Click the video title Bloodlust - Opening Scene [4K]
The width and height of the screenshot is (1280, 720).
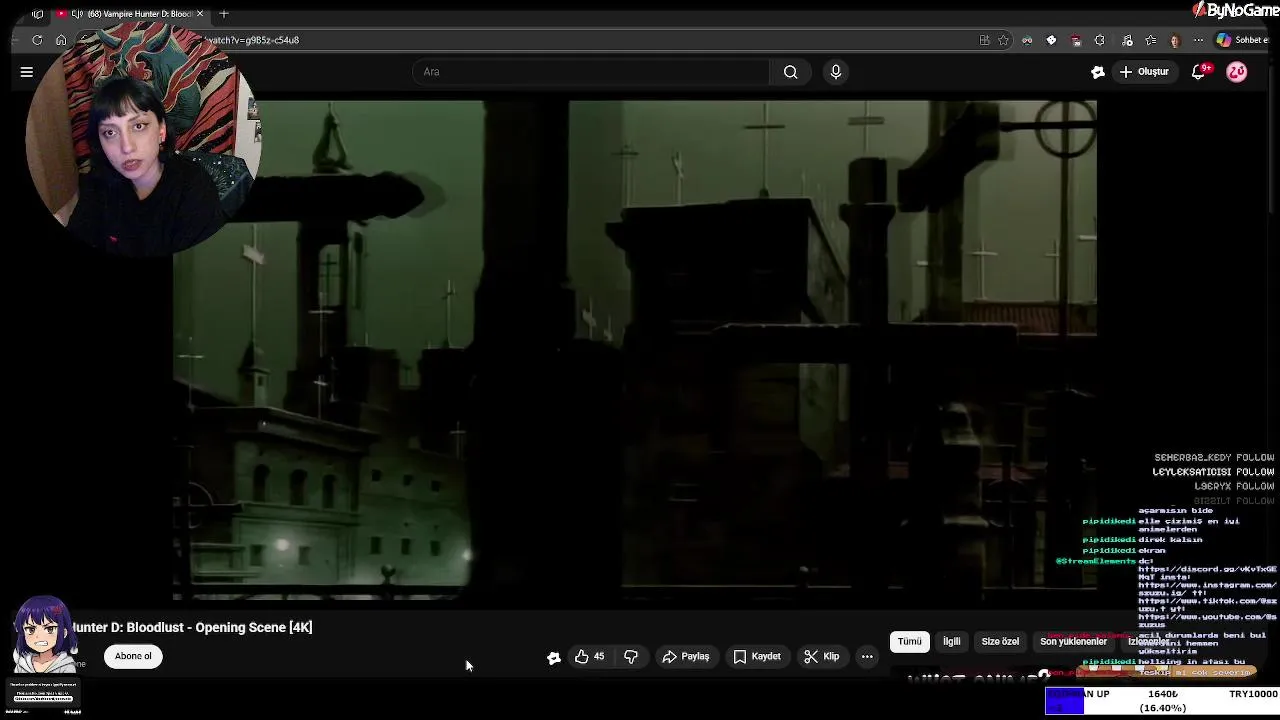(190, 628)
